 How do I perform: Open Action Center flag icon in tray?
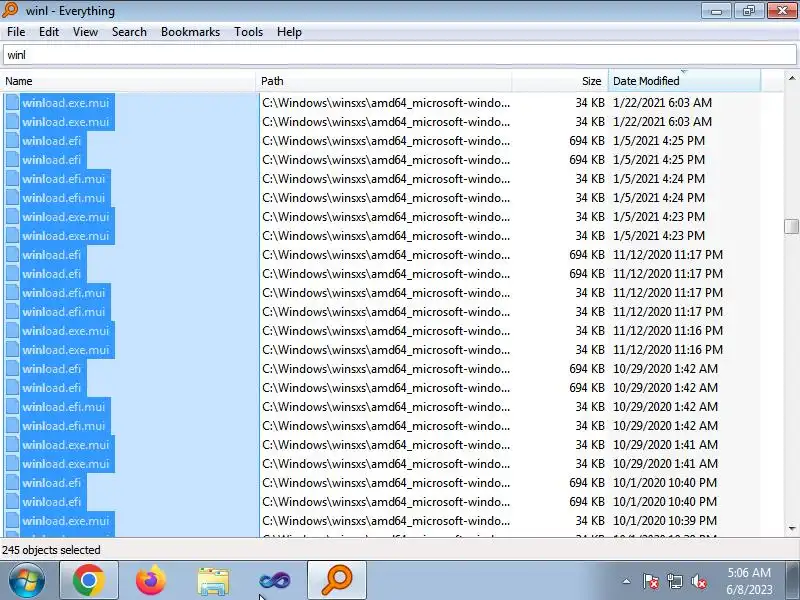[651, 581]
